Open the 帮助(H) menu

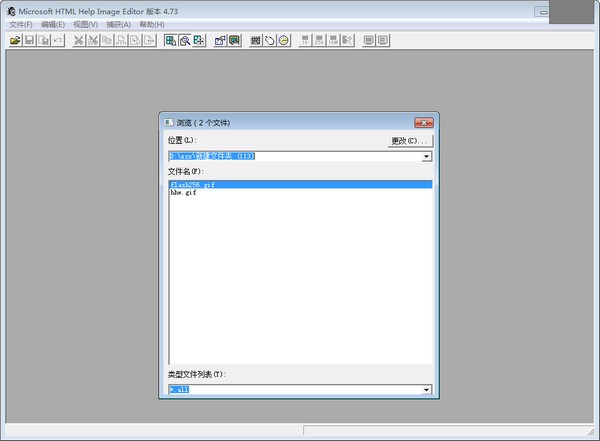[x=152, y=24]
